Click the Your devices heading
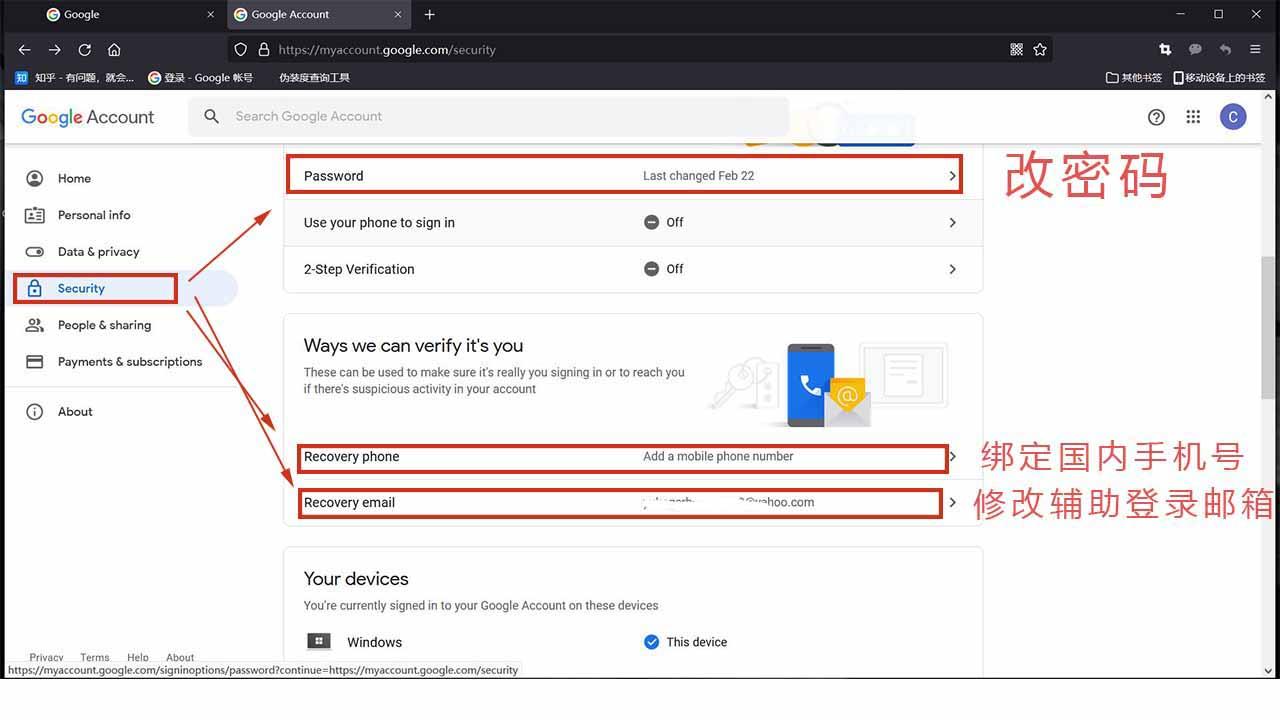This screenshot has height=720, width=1280. point(356,579)
